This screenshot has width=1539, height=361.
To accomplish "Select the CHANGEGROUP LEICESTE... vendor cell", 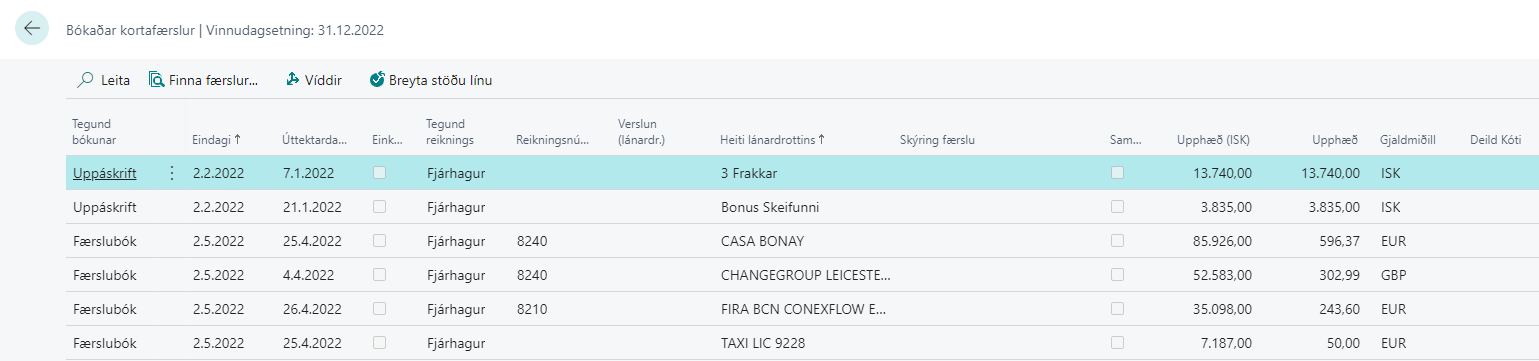I will 804,275.
